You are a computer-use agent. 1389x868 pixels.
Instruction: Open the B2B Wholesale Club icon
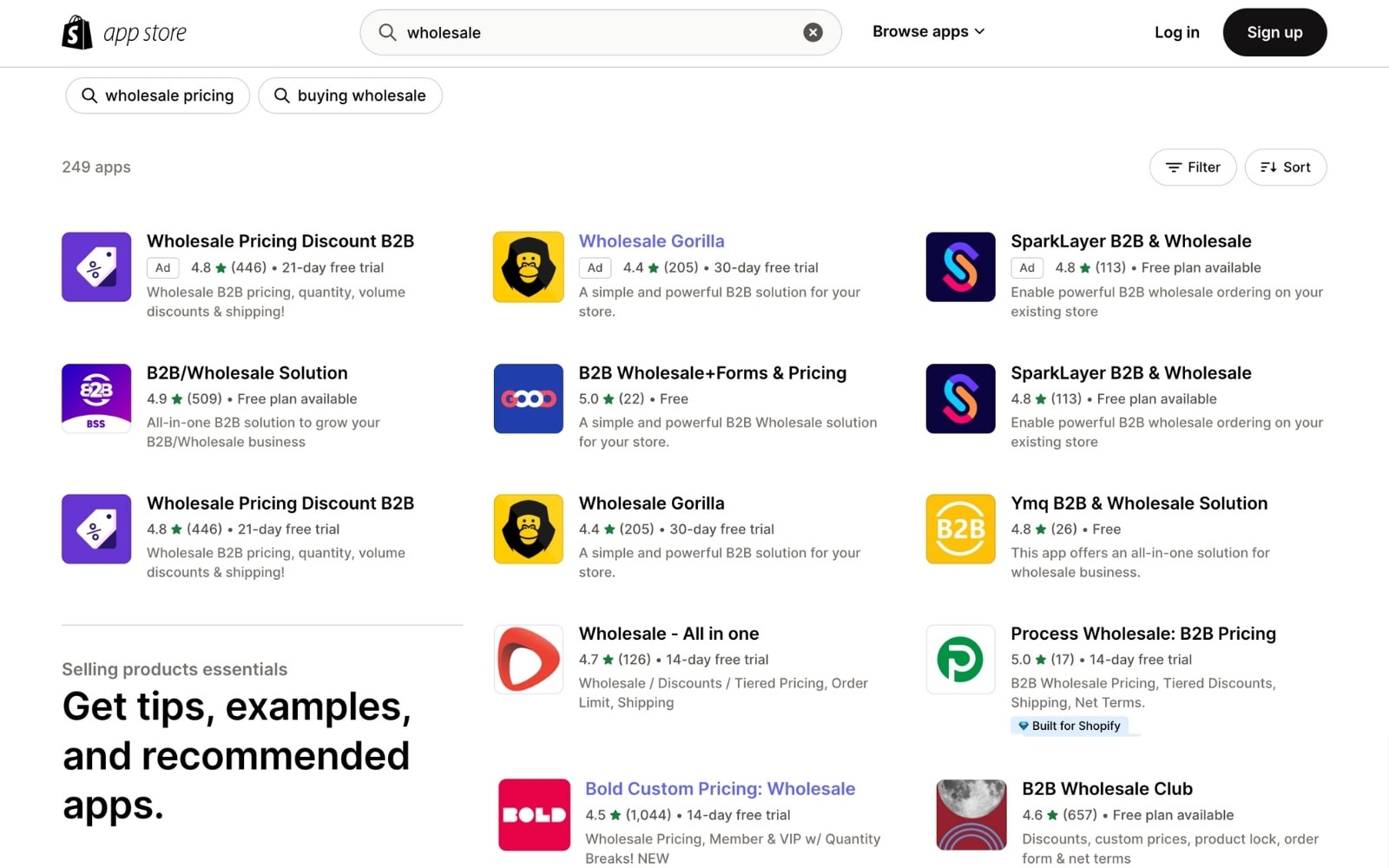pyautogui.click(x=971, y=814)
